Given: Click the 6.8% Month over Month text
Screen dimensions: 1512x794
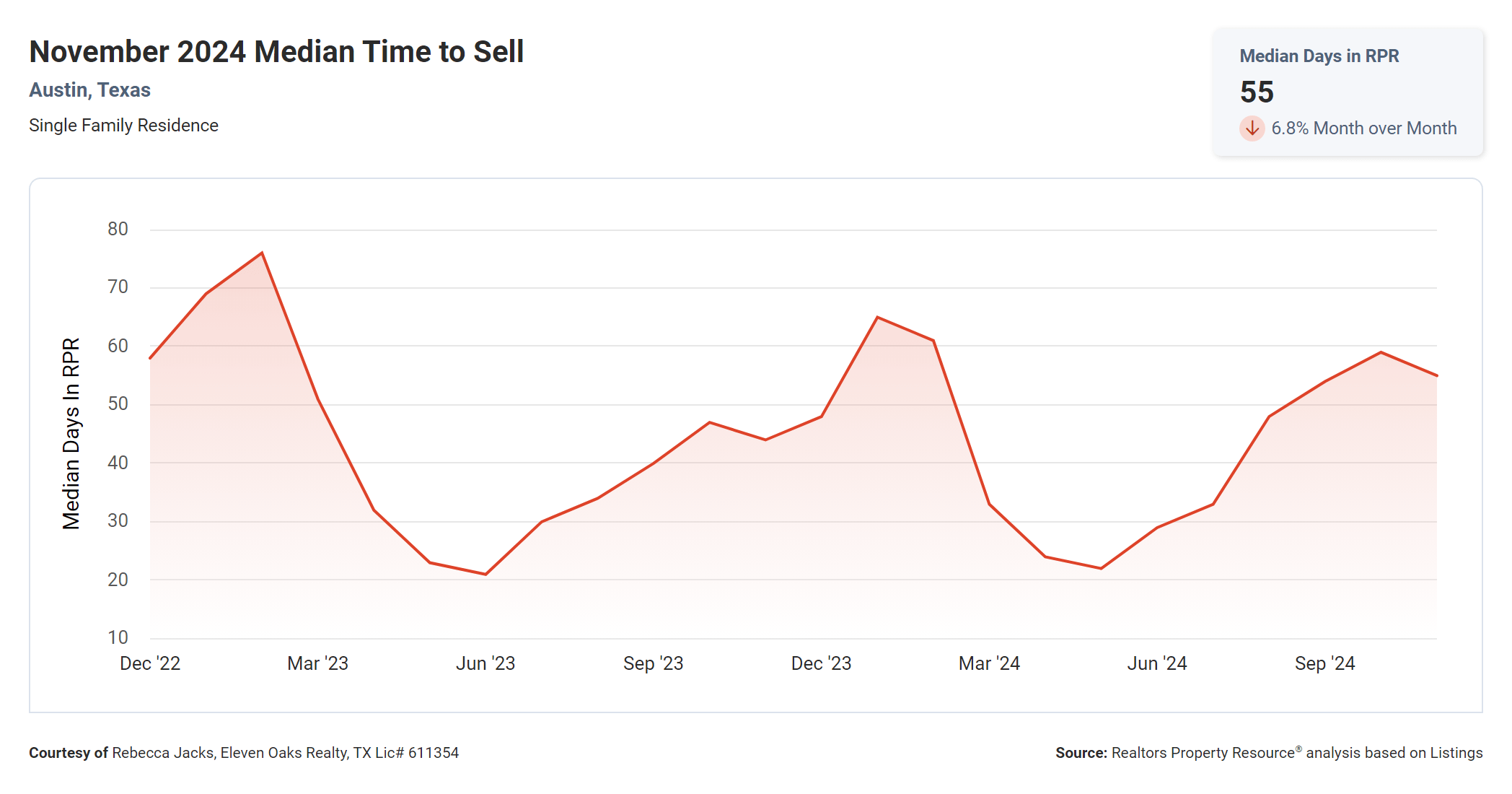Looking at the screenshot, I should (1363, 128).
